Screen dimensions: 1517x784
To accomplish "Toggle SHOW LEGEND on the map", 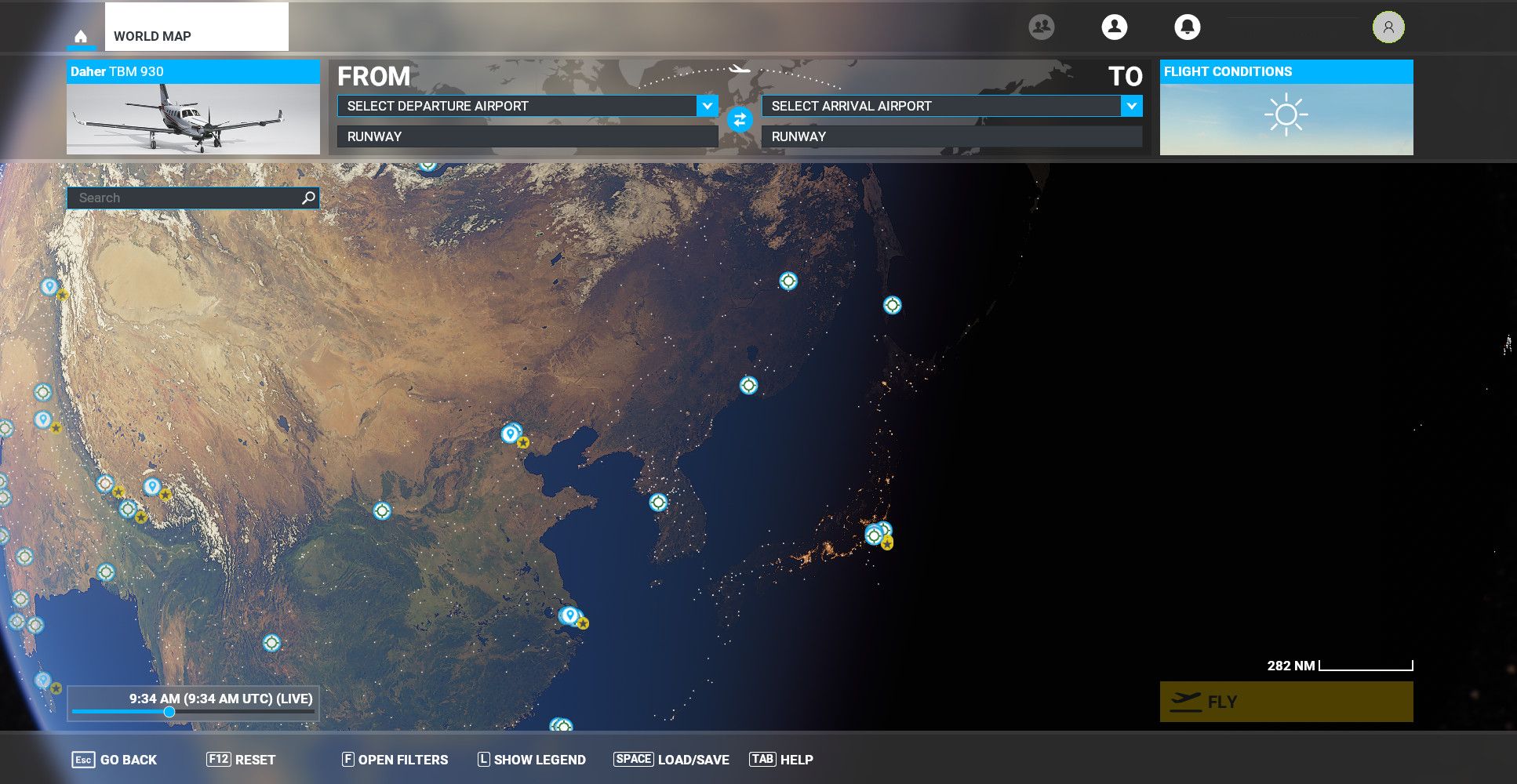I will coord(531,759).
